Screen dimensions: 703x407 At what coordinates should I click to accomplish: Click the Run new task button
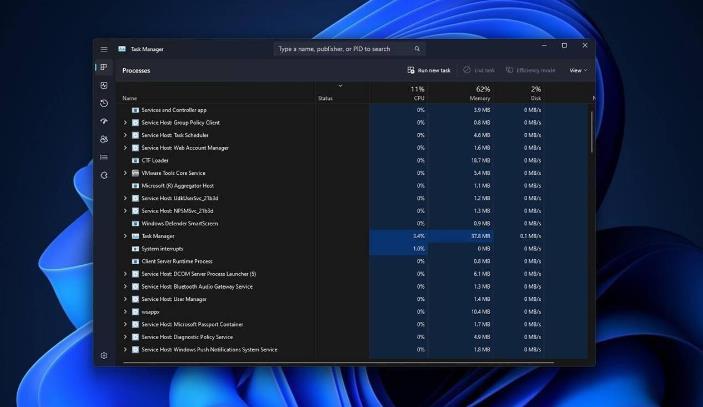pyautogui.click(x=429, y=70)
